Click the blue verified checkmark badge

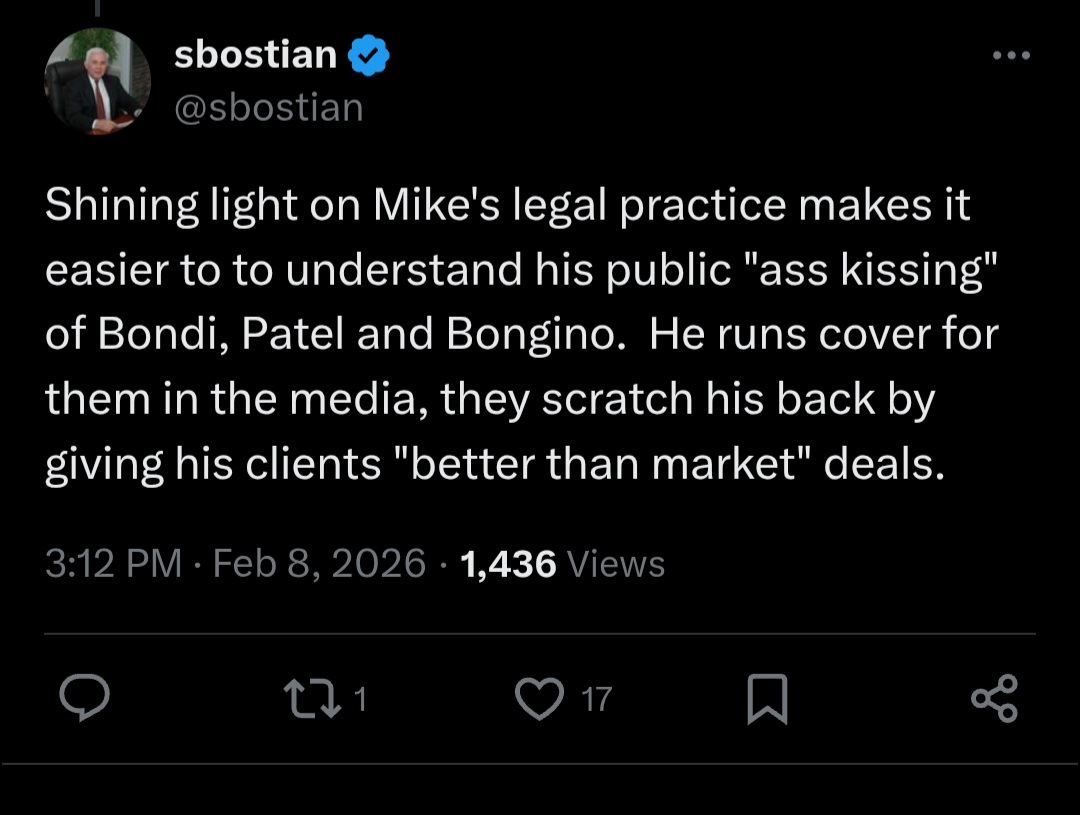click(x=368, y=56)
